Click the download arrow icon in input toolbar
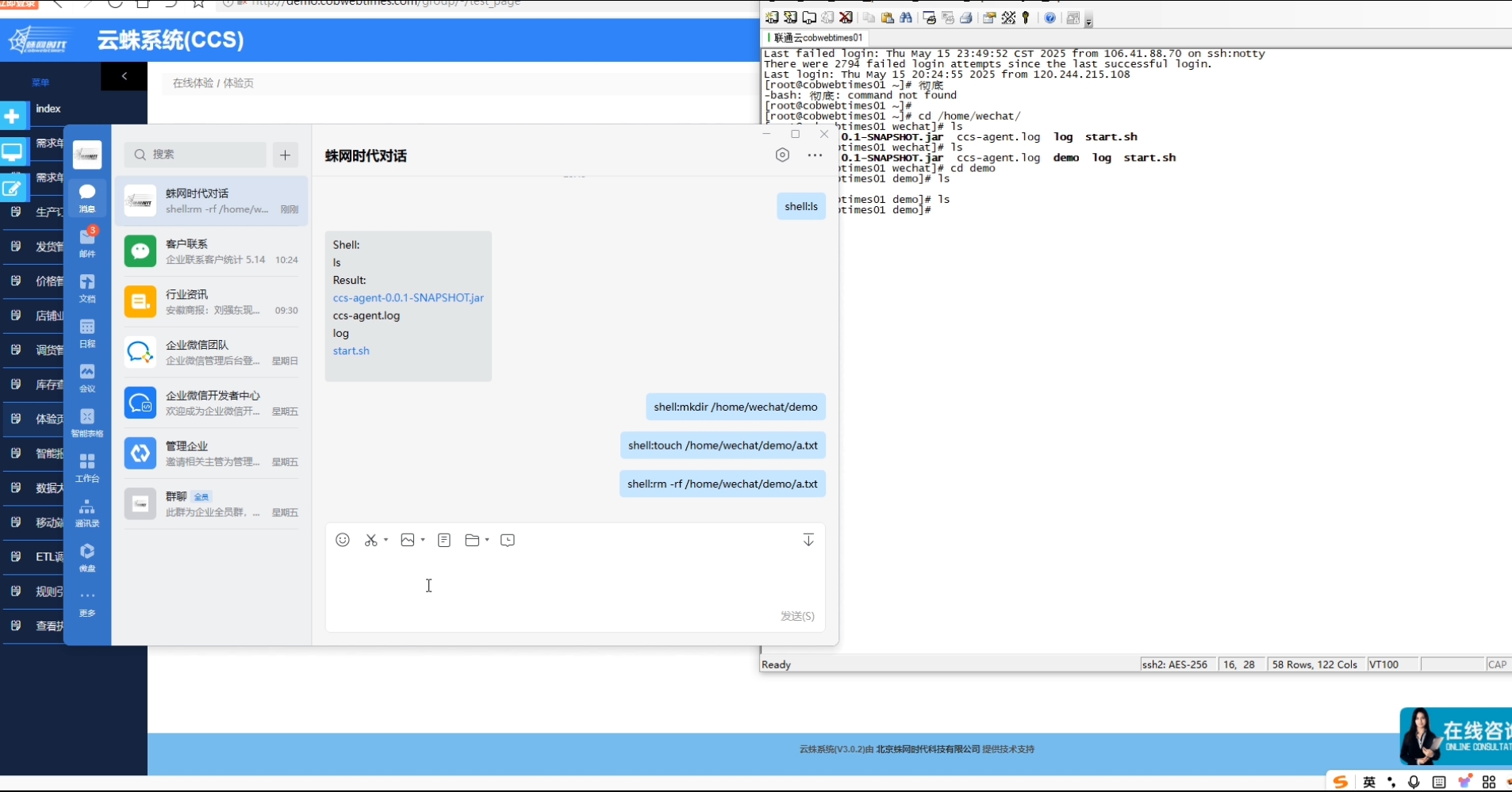This screenshot has height=792, width=1512. click(x=808, y=540)
